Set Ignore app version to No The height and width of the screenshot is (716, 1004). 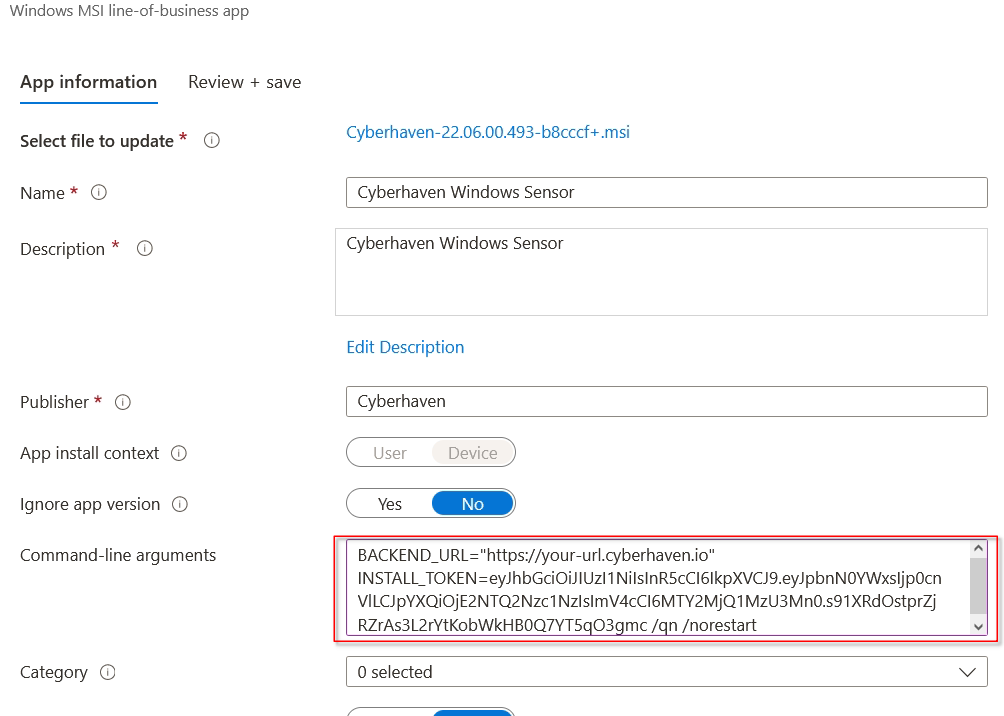pos(473,504)
